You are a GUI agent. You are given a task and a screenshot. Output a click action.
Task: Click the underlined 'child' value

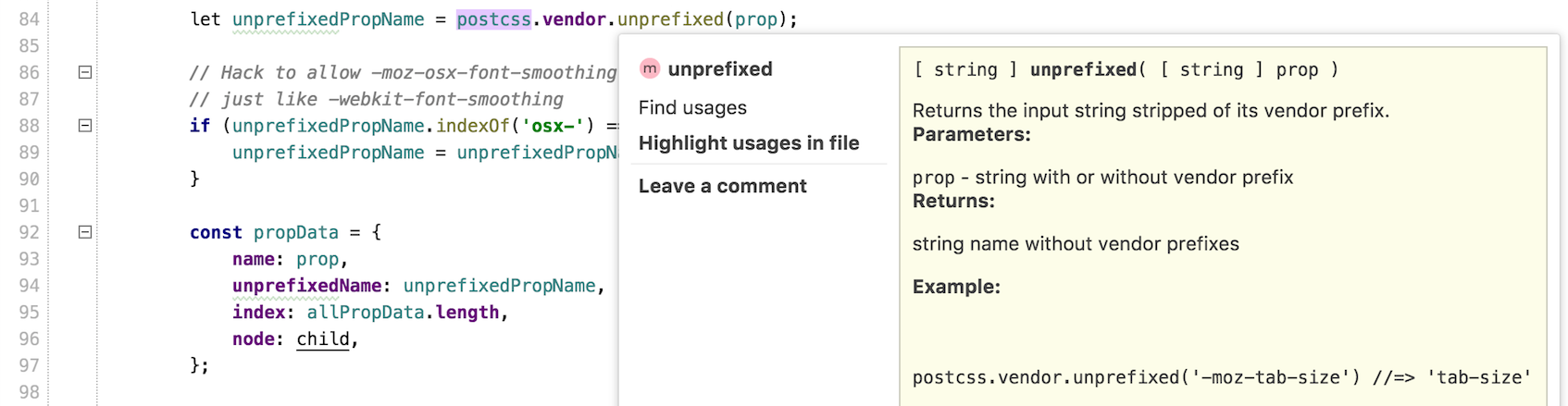click(322, 339)
